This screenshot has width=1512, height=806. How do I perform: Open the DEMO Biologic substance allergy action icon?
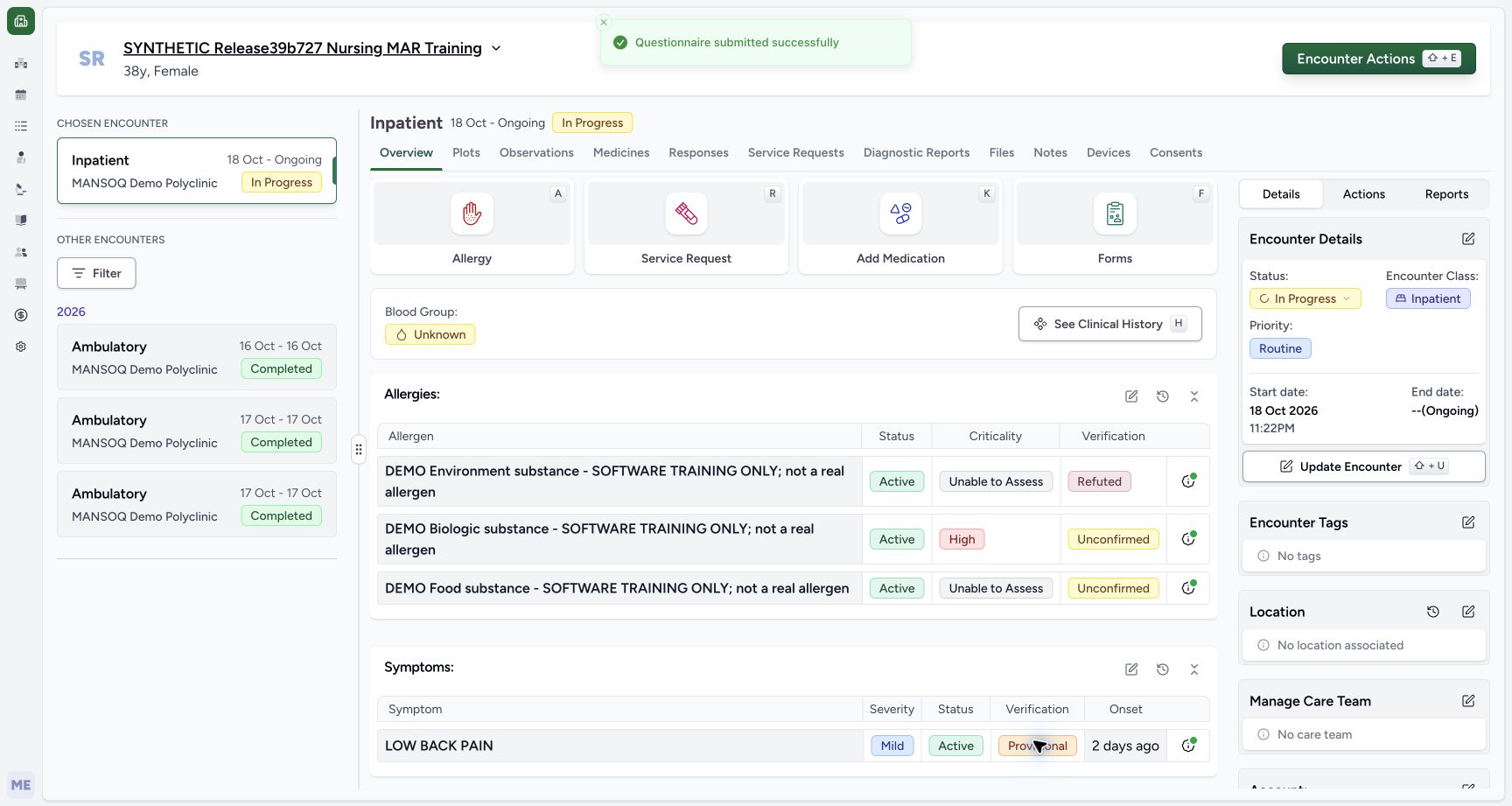tap(1188, 539)
